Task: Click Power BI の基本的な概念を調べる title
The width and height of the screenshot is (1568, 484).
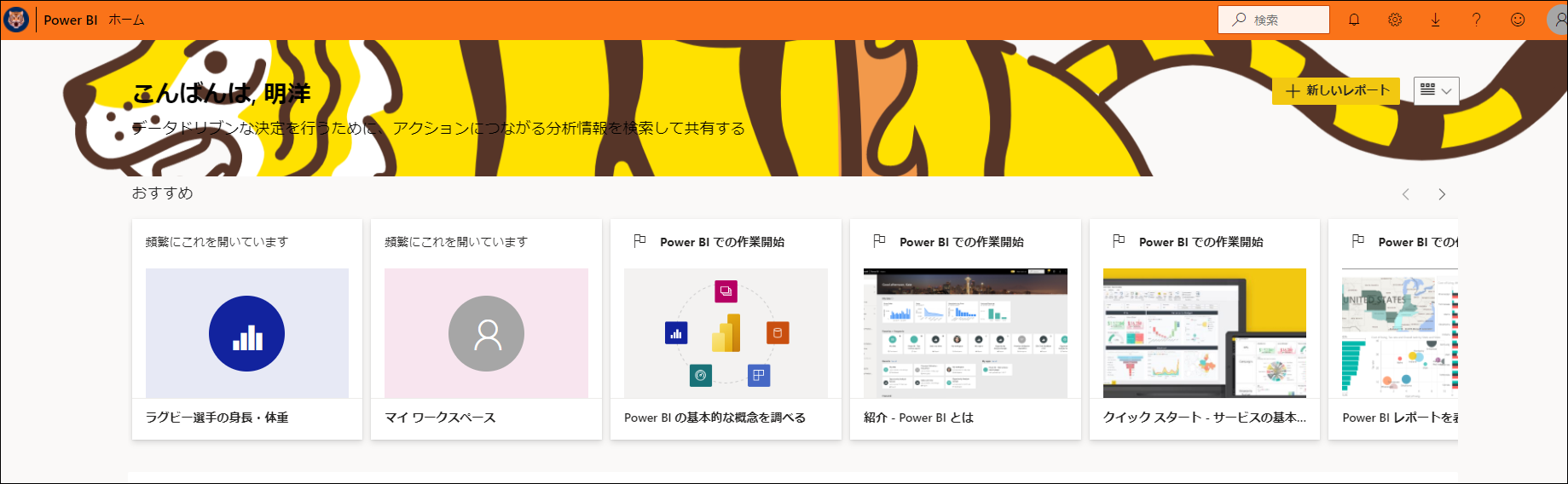Action: [715, 418]
